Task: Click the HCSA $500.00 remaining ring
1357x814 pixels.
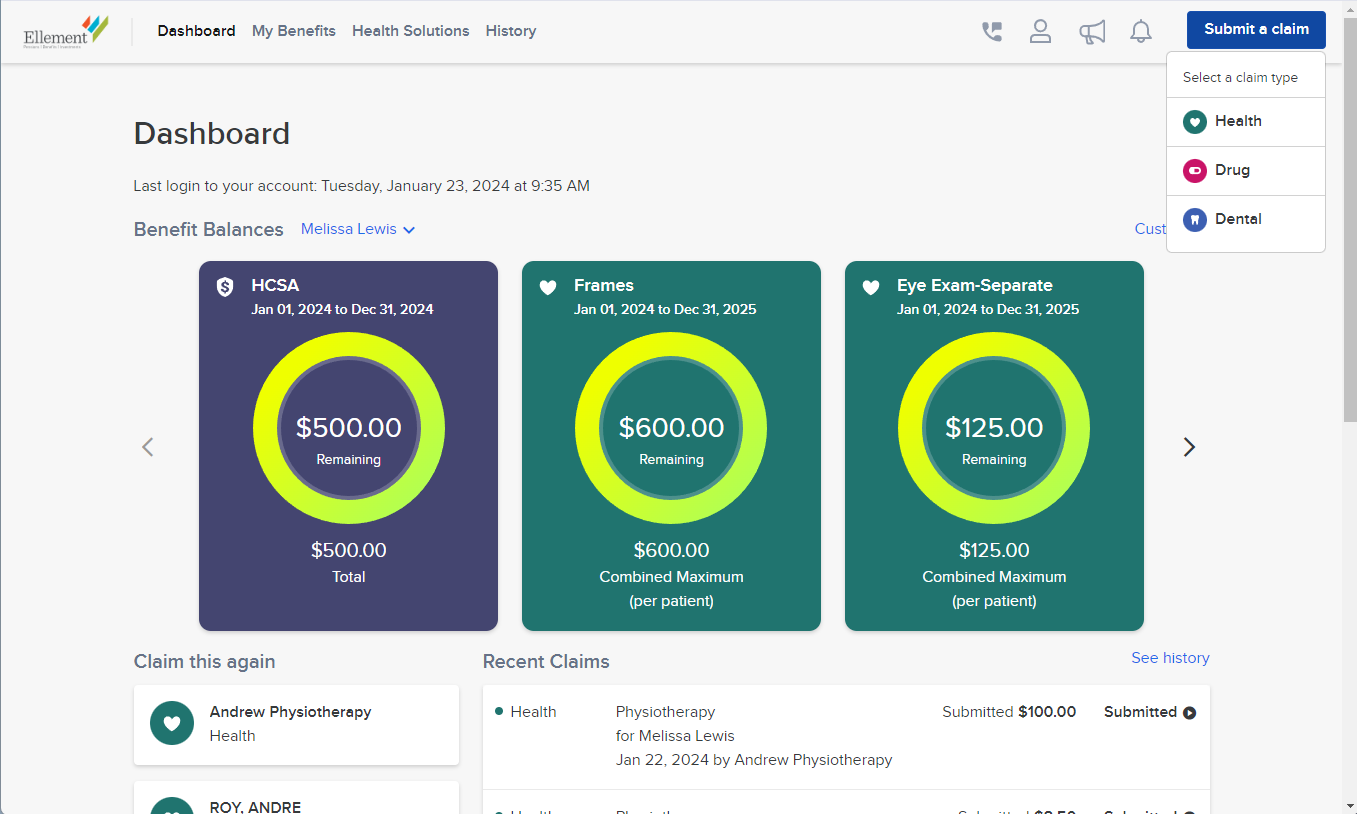Action: pyautogui.click(x=349, y=428)
